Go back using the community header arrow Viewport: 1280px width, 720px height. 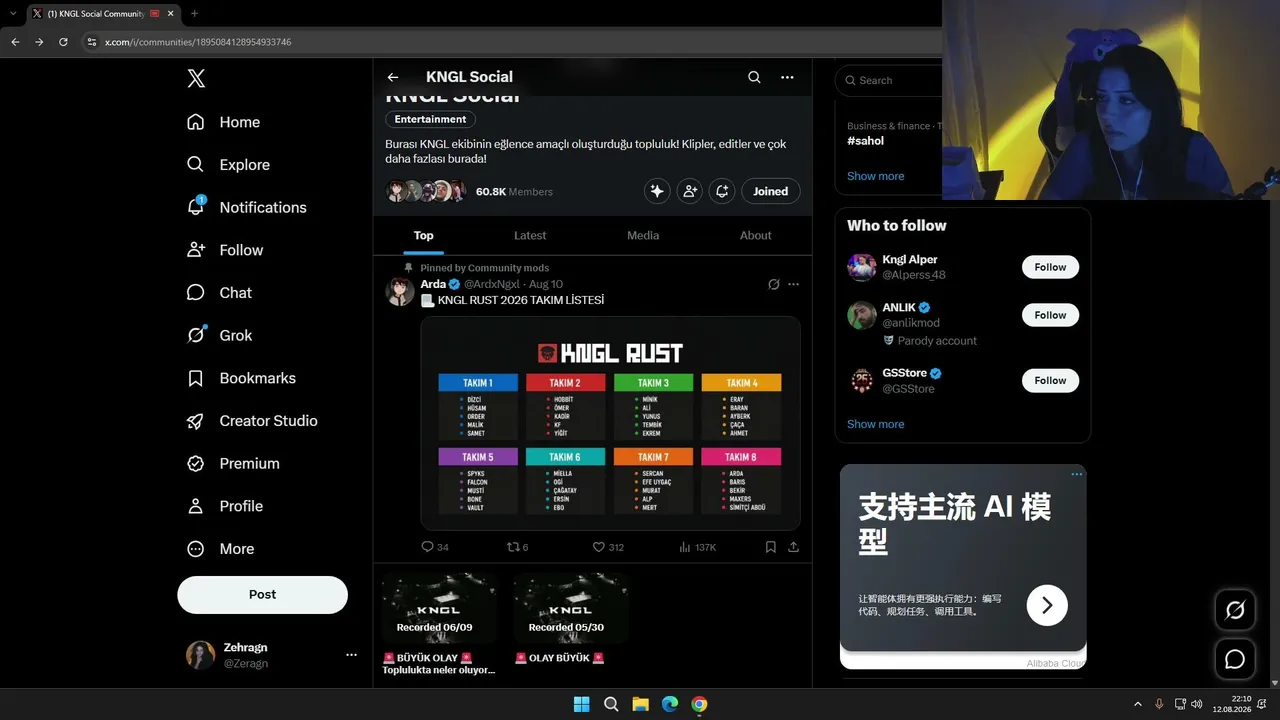(393, 77)
